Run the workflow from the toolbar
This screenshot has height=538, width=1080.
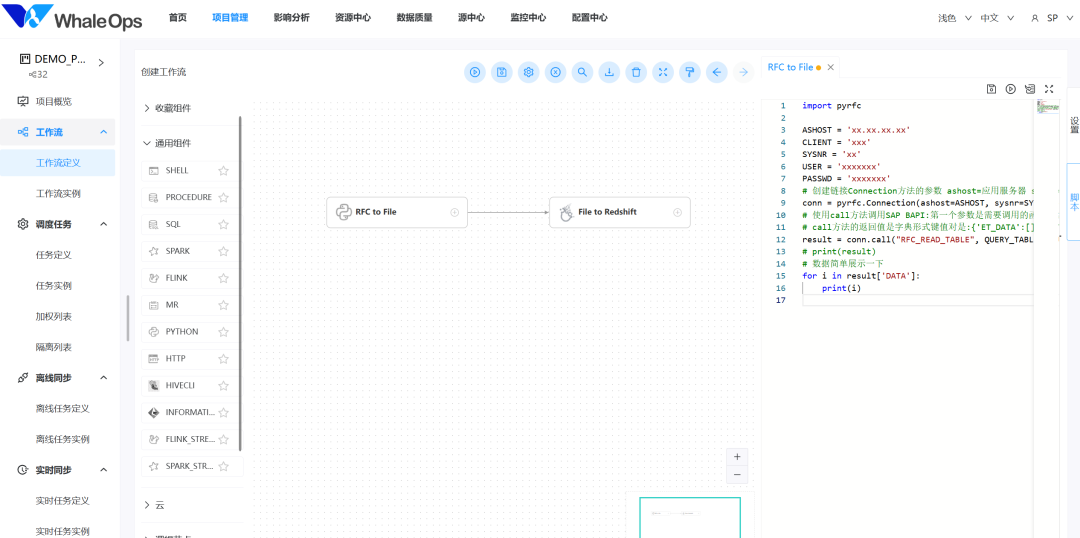tap(475, 72)
